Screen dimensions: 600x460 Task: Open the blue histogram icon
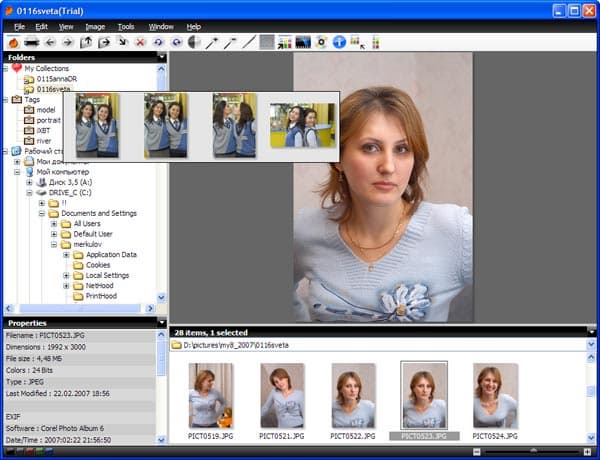tap(303, 42)
